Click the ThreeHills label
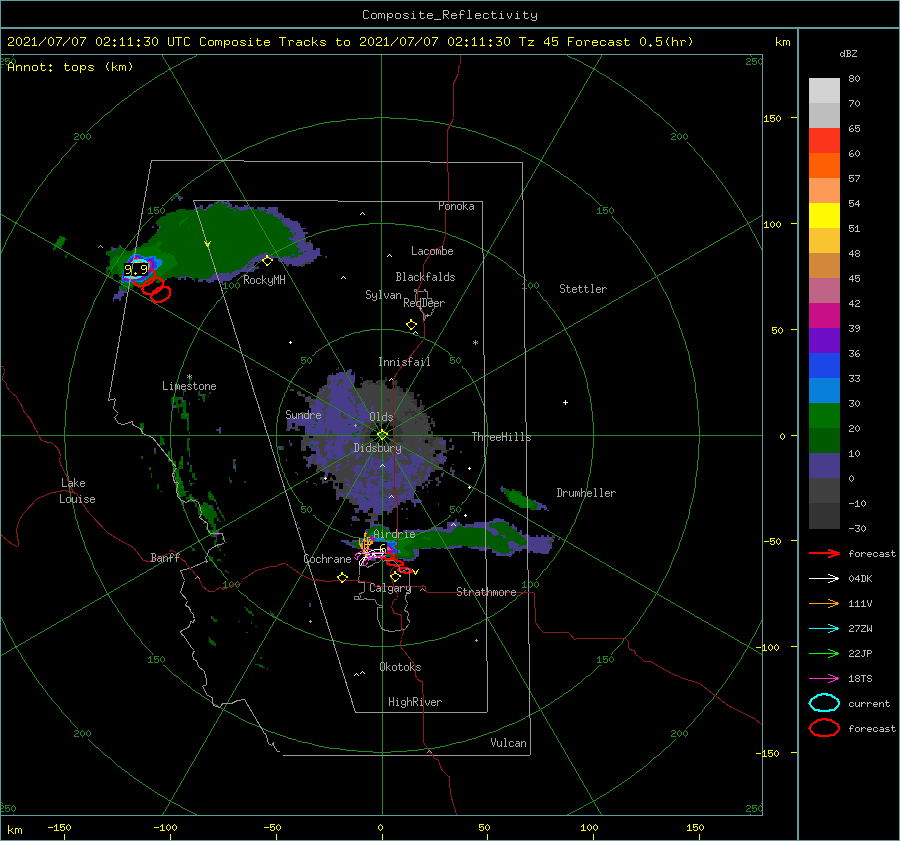Image resolution: width=900 pixels, height=841 pixels. click(x=501, y=437)
